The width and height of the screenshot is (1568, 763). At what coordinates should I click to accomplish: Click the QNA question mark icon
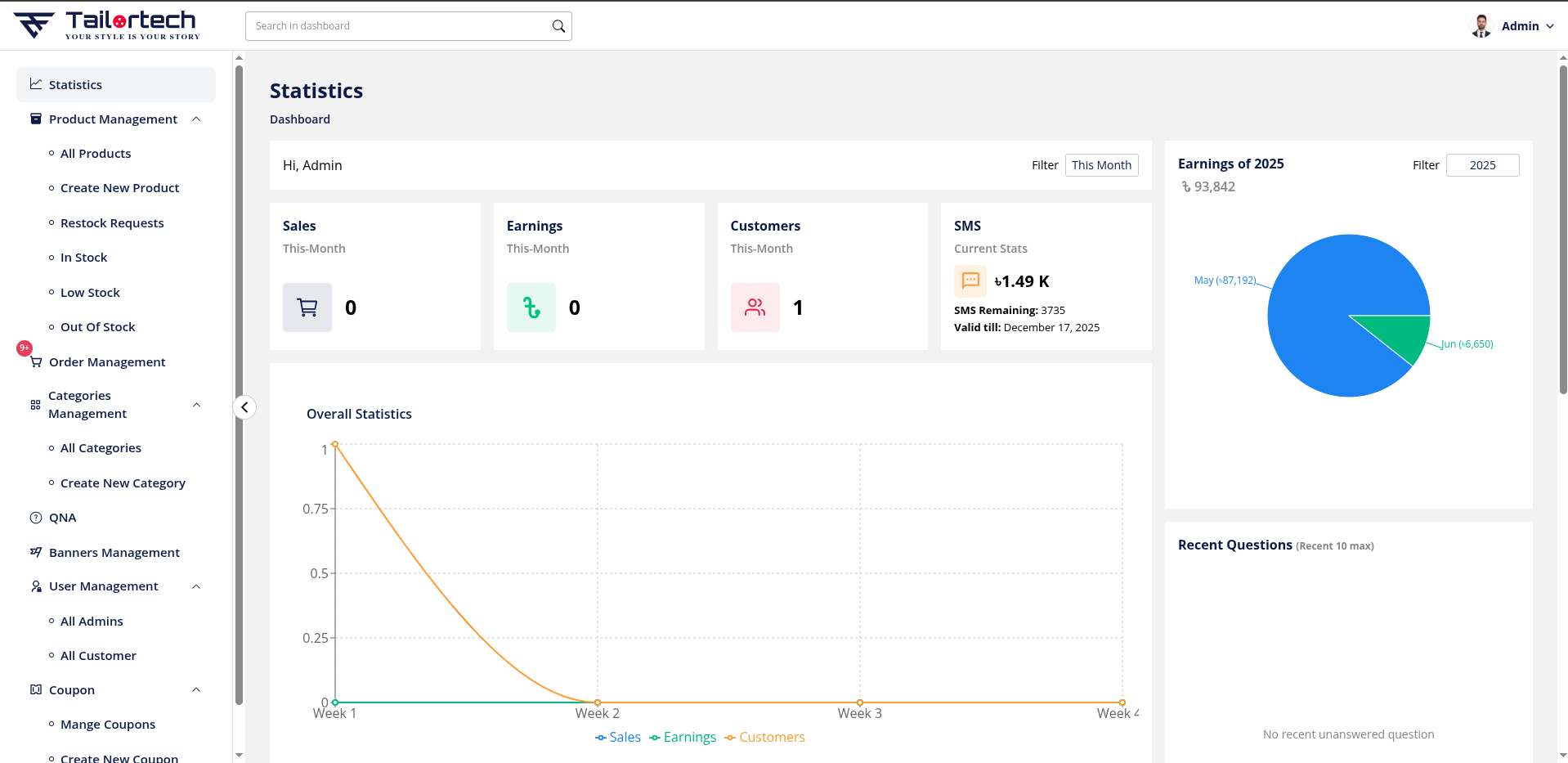point(36,518)
